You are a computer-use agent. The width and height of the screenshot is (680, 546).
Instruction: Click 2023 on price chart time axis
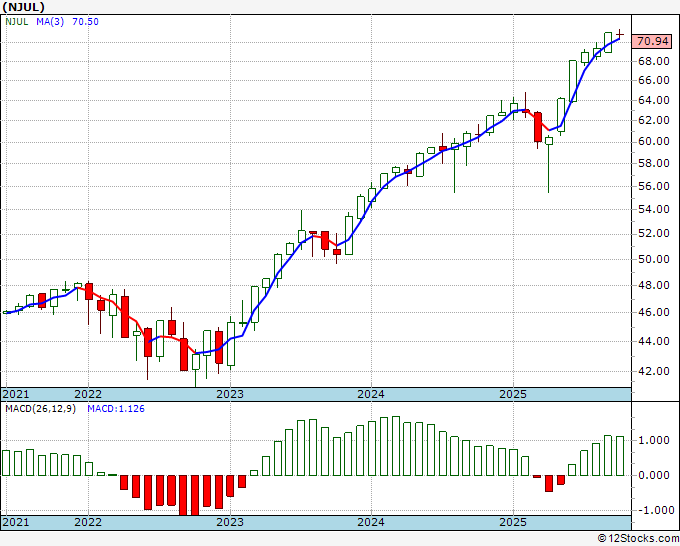[x=230, y=394]
